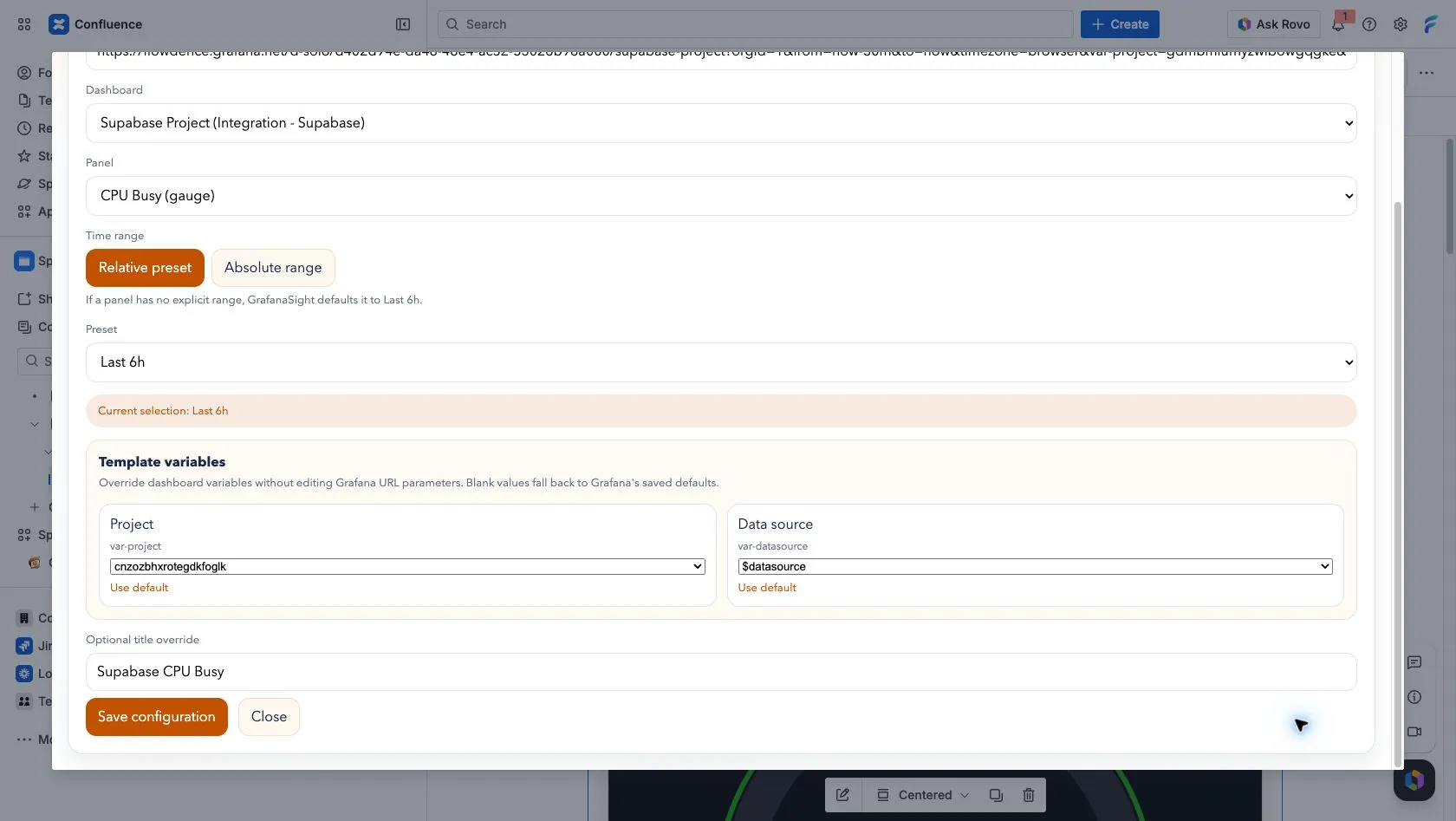Click the video camera icon on right rail

(x=1414, y=732)
